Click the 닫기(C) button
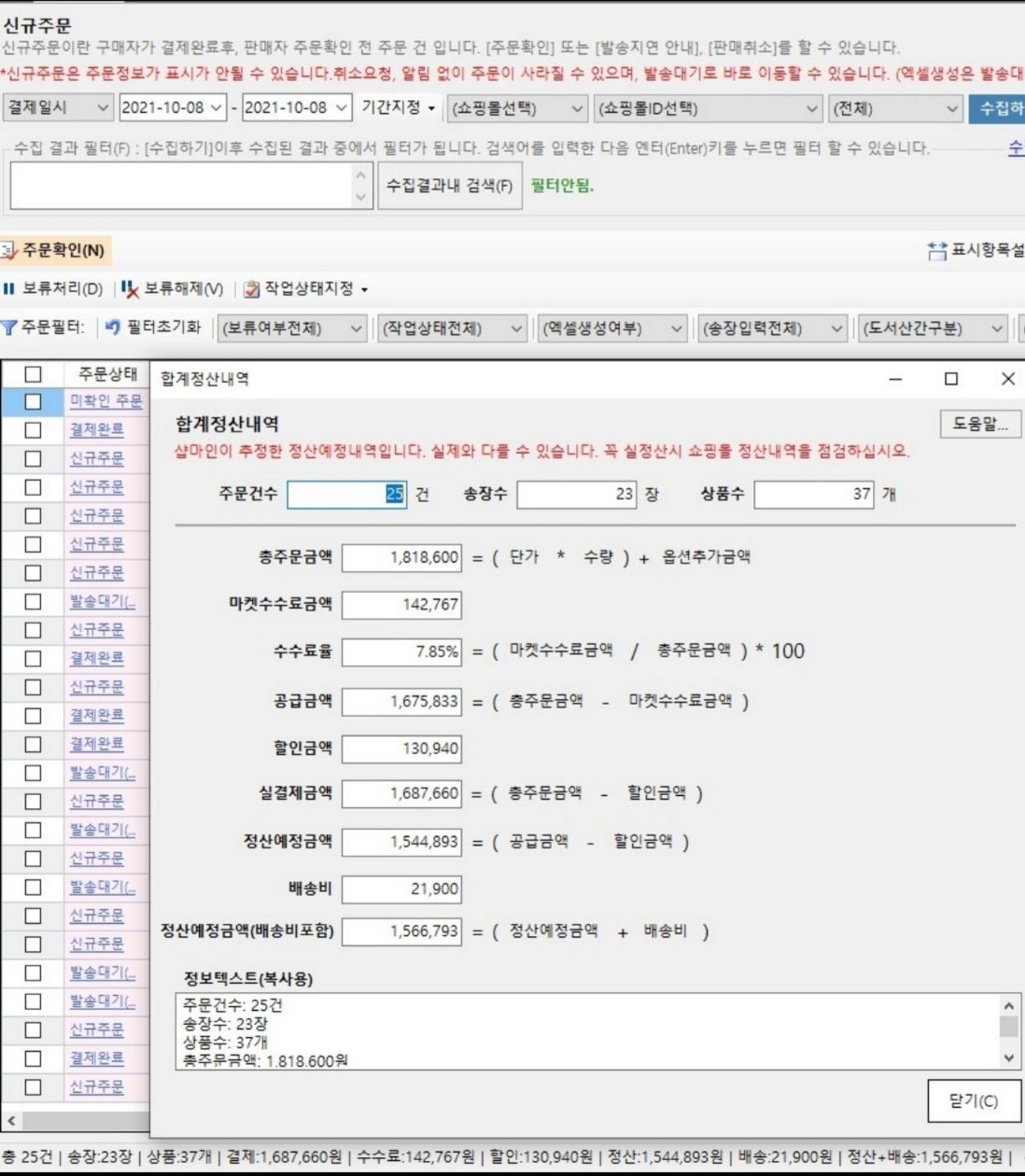The image size is (1025, 1176). coord(974,1100)
